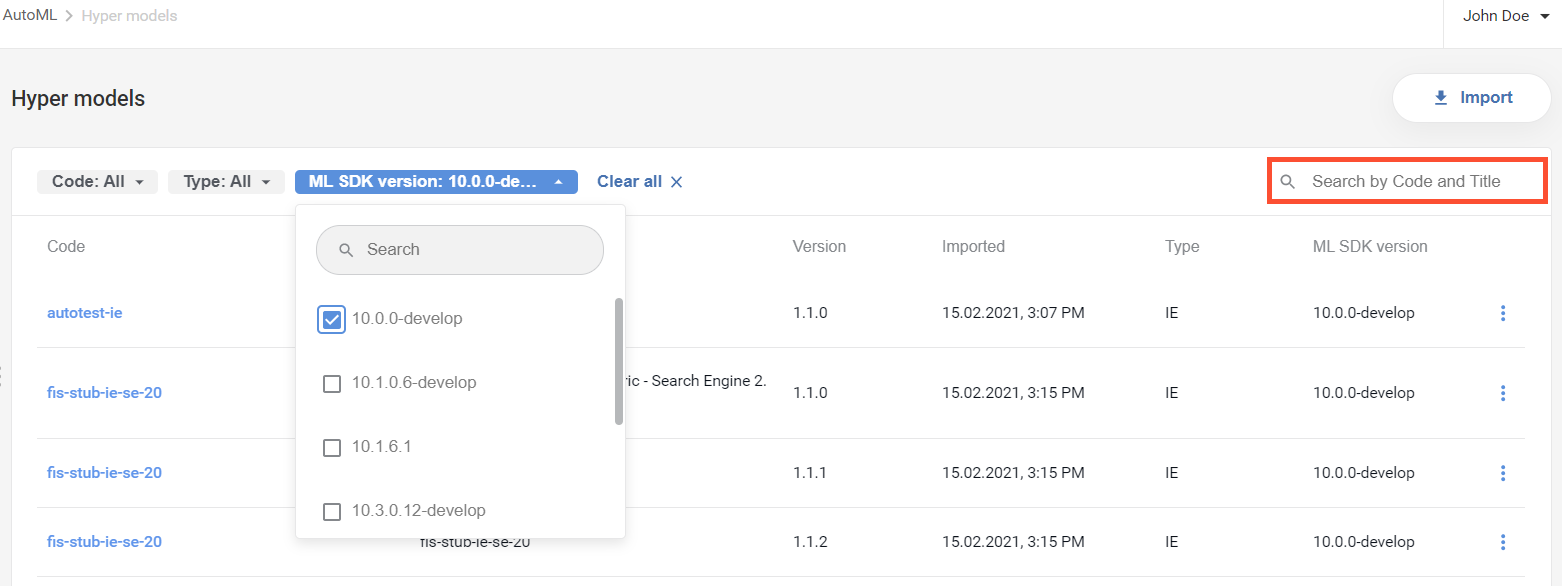Screen dimensions: 1562x586
Task: Click the 10.0.0-develop cell in autotest-ie row
Action: click(x=1364, y=313)
